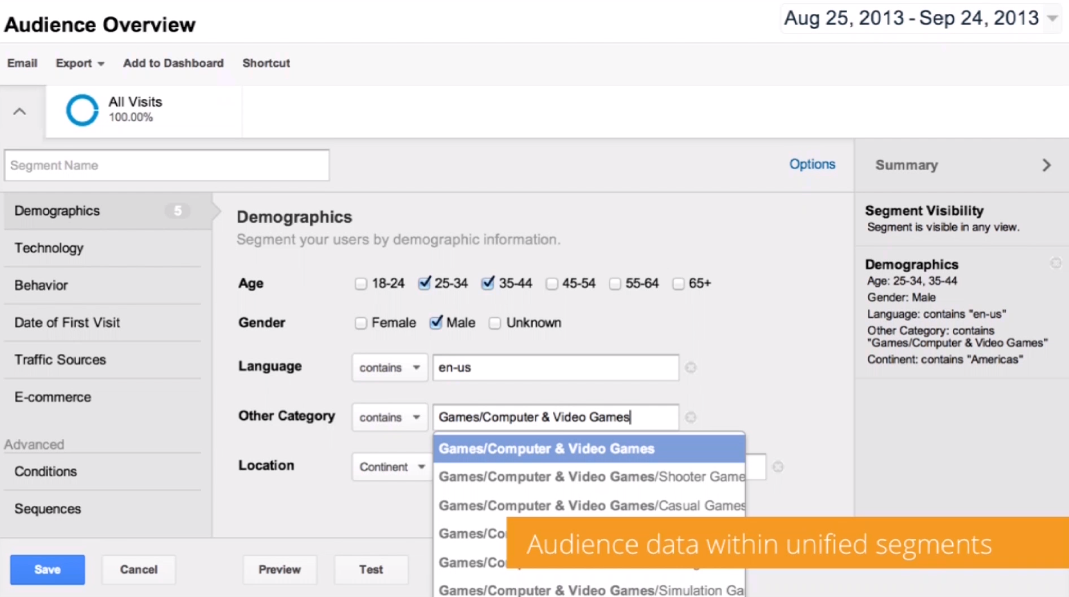The image size is (1069, 597).
Task: Open the Language contains operator dropdown
Action: [389, 368]
